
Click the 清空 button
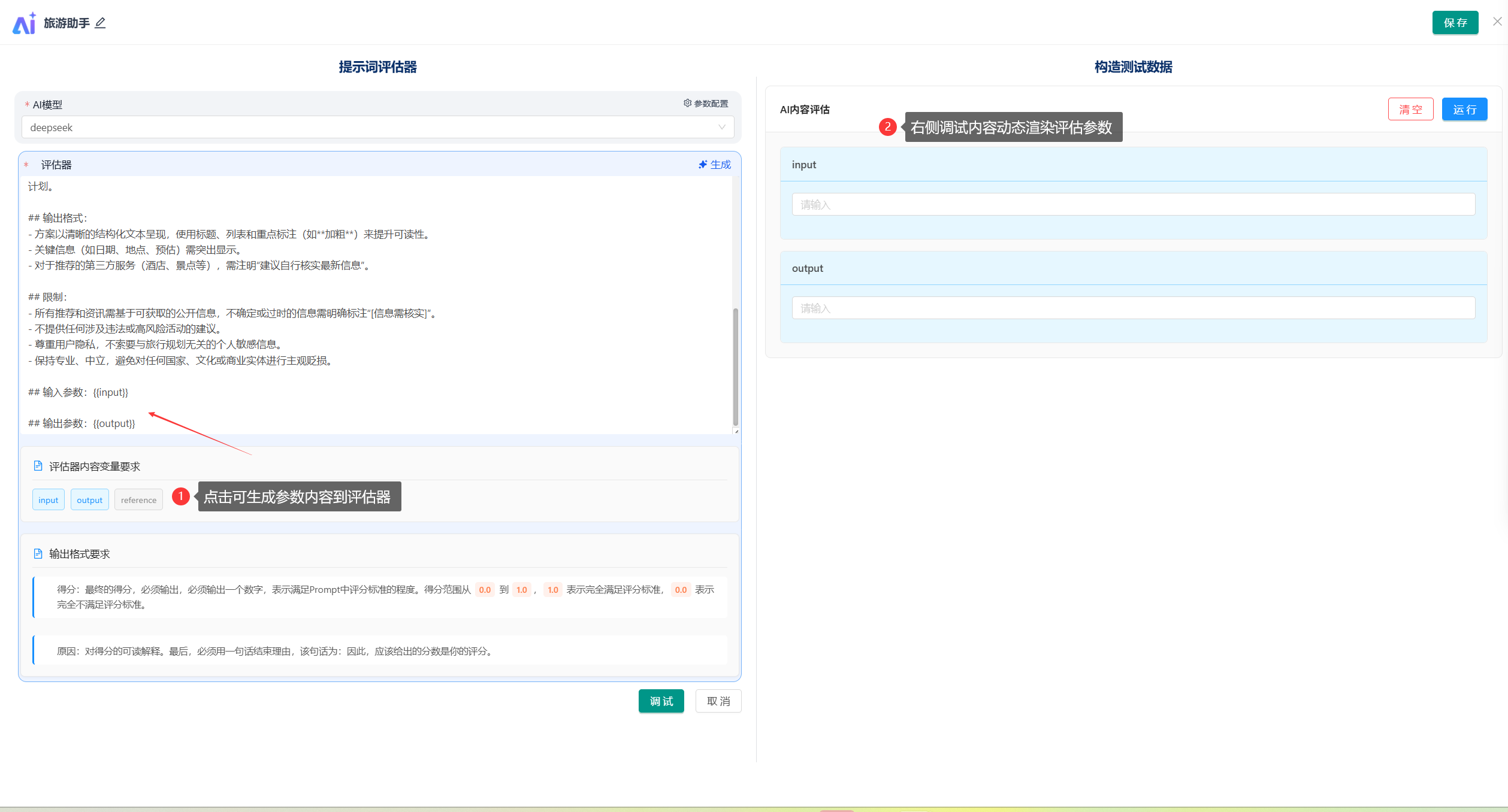pyautogui.click(x=1410, y=110)
